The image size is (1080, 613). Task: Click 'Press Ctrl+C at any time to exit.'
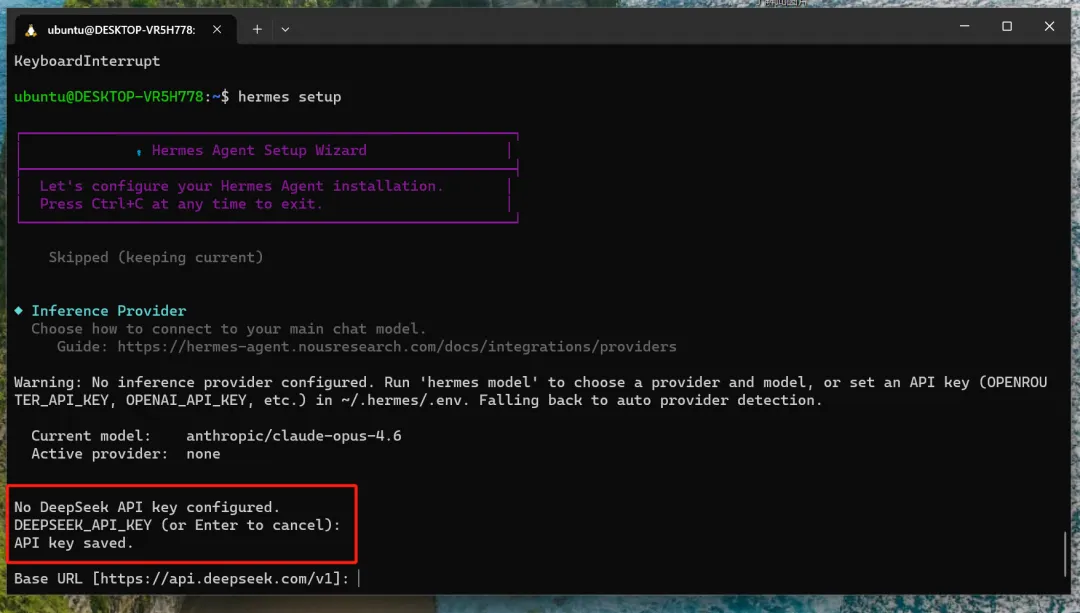coord(181,204)
